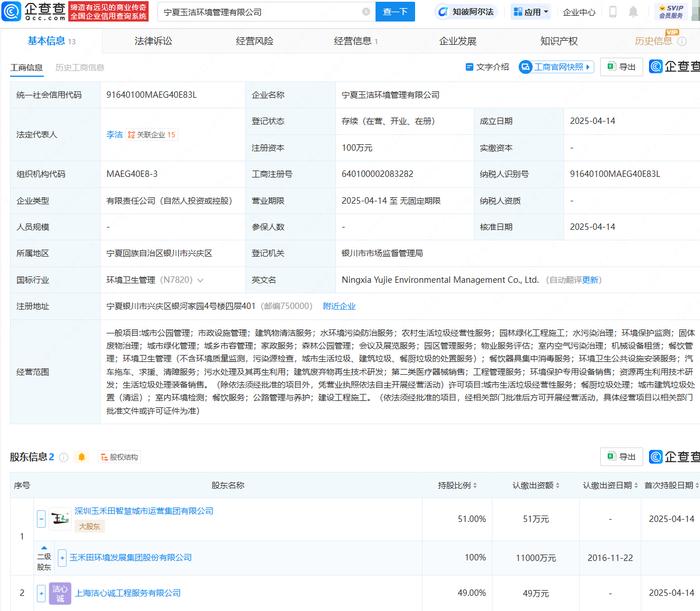Click organization code MAEG40E8-3
This screenshot has width=700, height=611.
tap(132, 174)
